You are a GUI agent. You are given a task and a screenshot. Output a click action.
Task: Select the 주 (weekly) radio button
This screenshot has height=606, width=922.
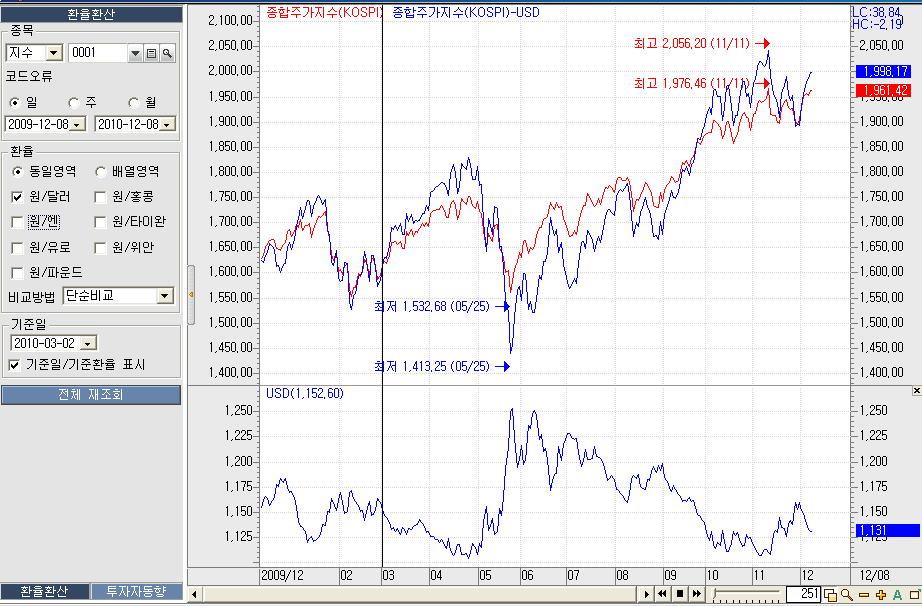[74, 102]
